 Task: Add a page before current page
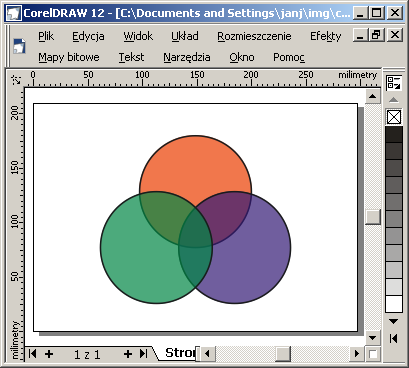point(49,354)
